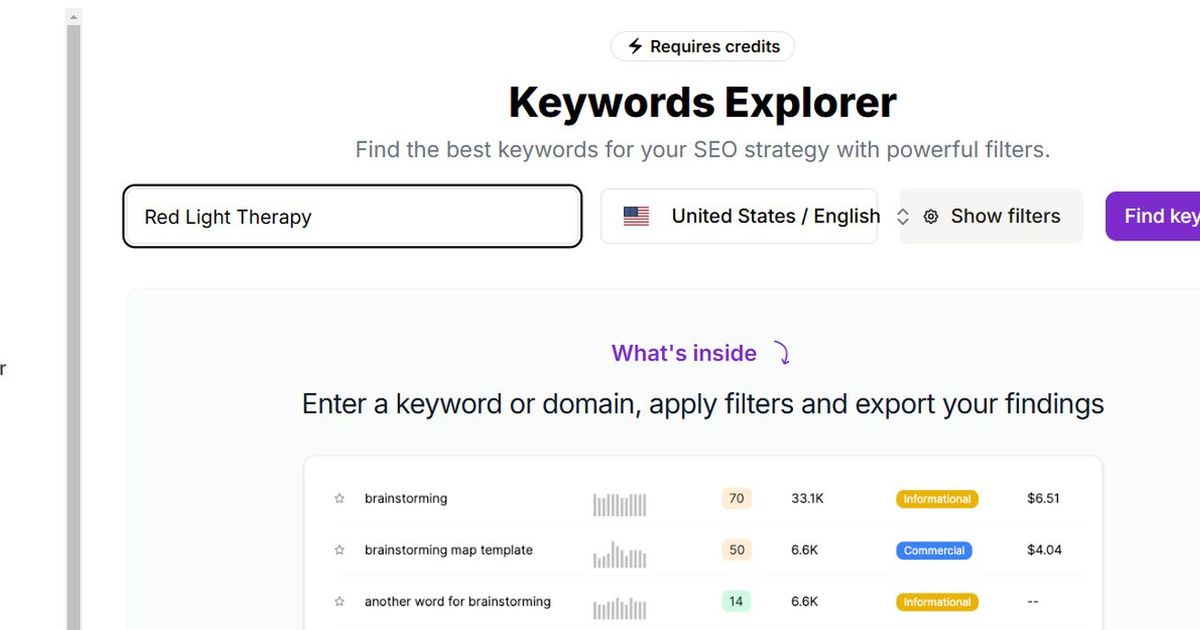Favorite the keyword another word for brainstorming
1200x630 pixels.
coord(338,601)
